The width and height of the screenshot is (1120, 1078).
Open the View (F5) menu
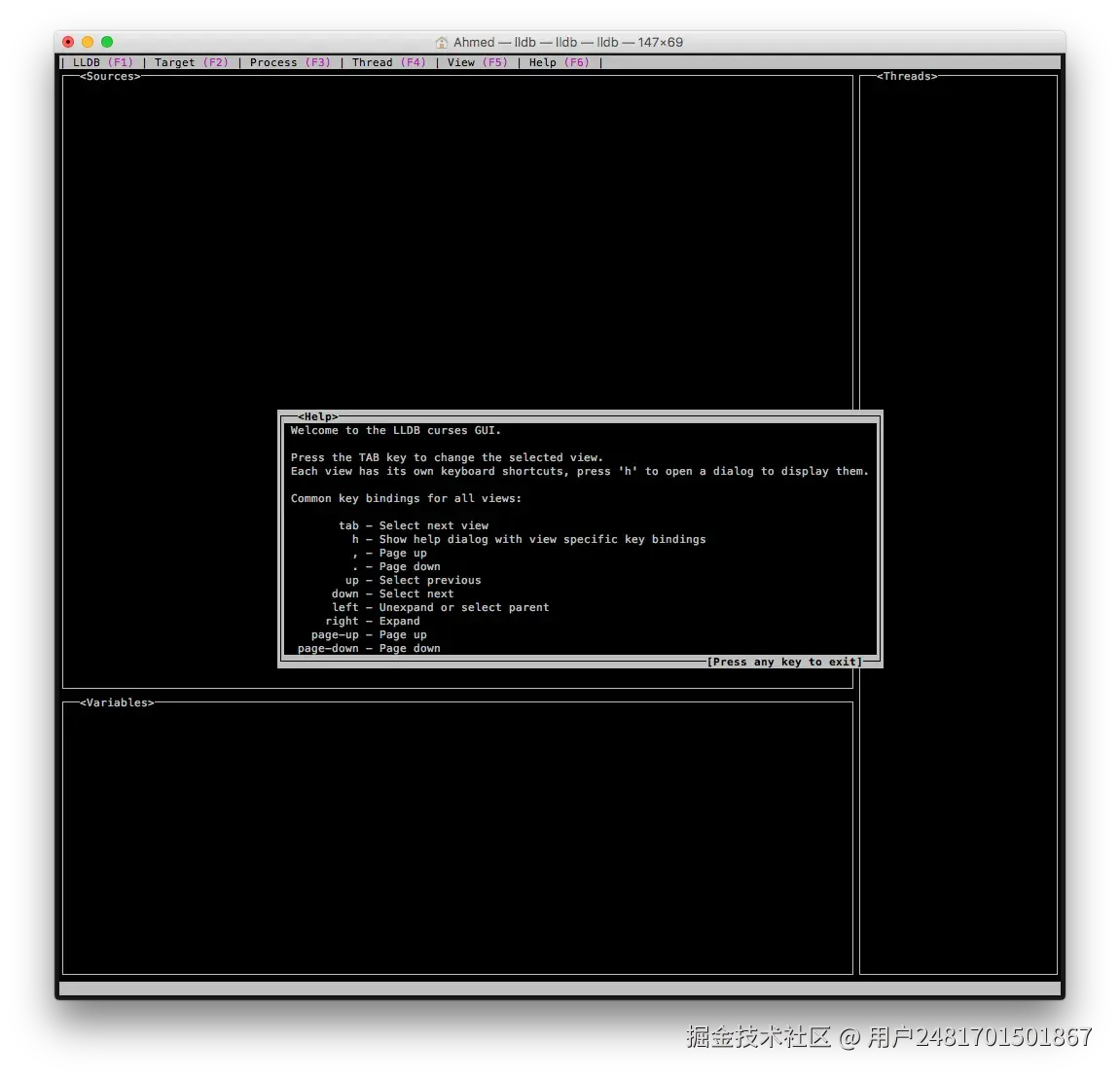[x=477, y=62]
